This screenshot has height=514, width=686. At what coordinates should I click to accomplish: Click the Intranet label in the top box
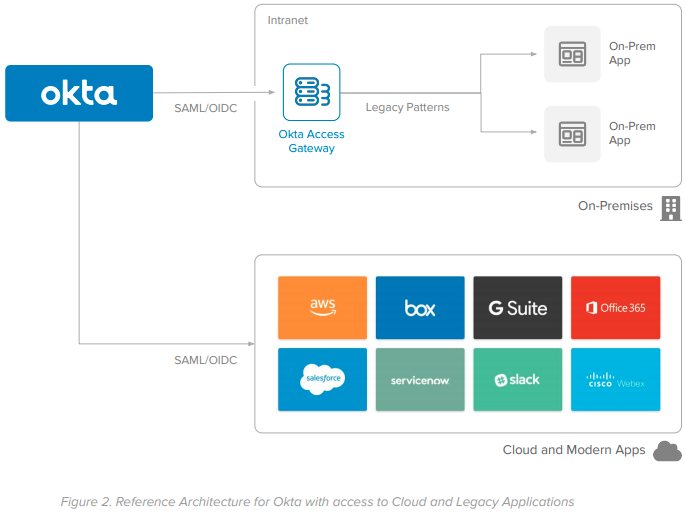288,20
